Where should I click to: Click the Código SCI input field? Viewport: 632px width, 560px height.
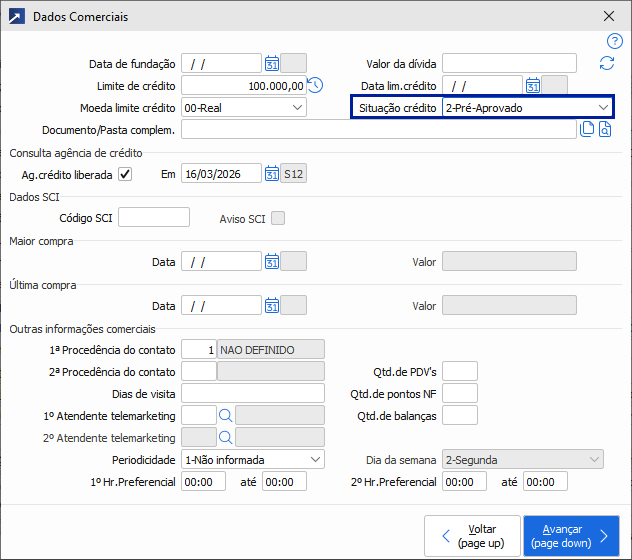pos(154,218)
